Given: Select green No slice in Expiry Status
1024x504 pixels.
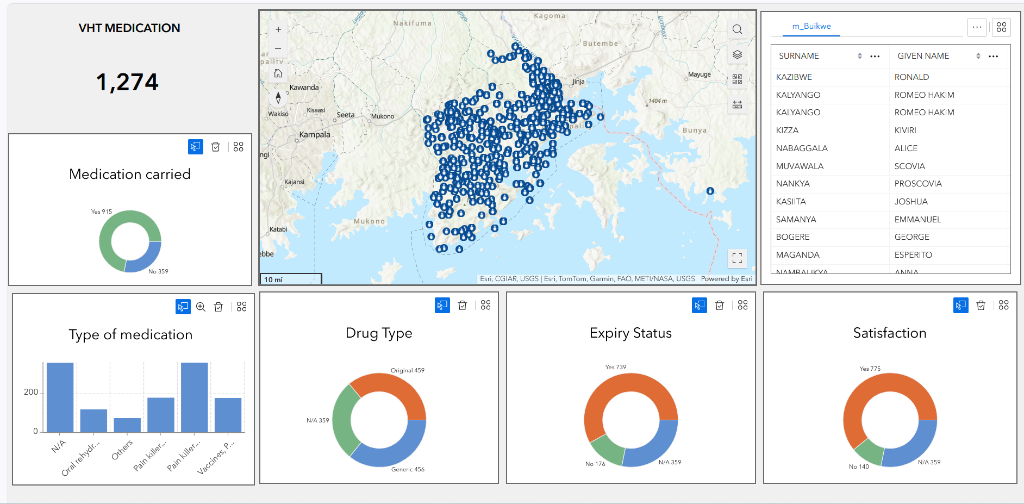Looking at the screenshot, I should [x=607, y=451].
